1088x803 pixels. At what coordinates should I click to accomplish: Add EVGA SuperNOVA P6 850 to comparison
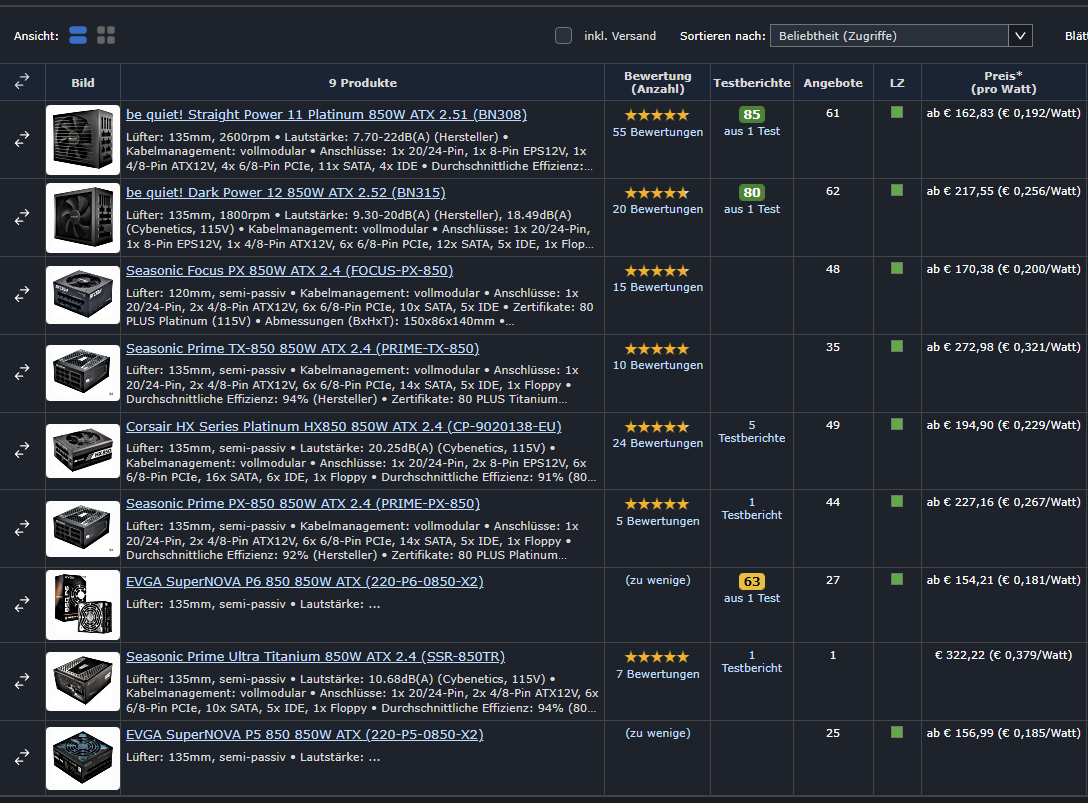(x=22, y=605)
